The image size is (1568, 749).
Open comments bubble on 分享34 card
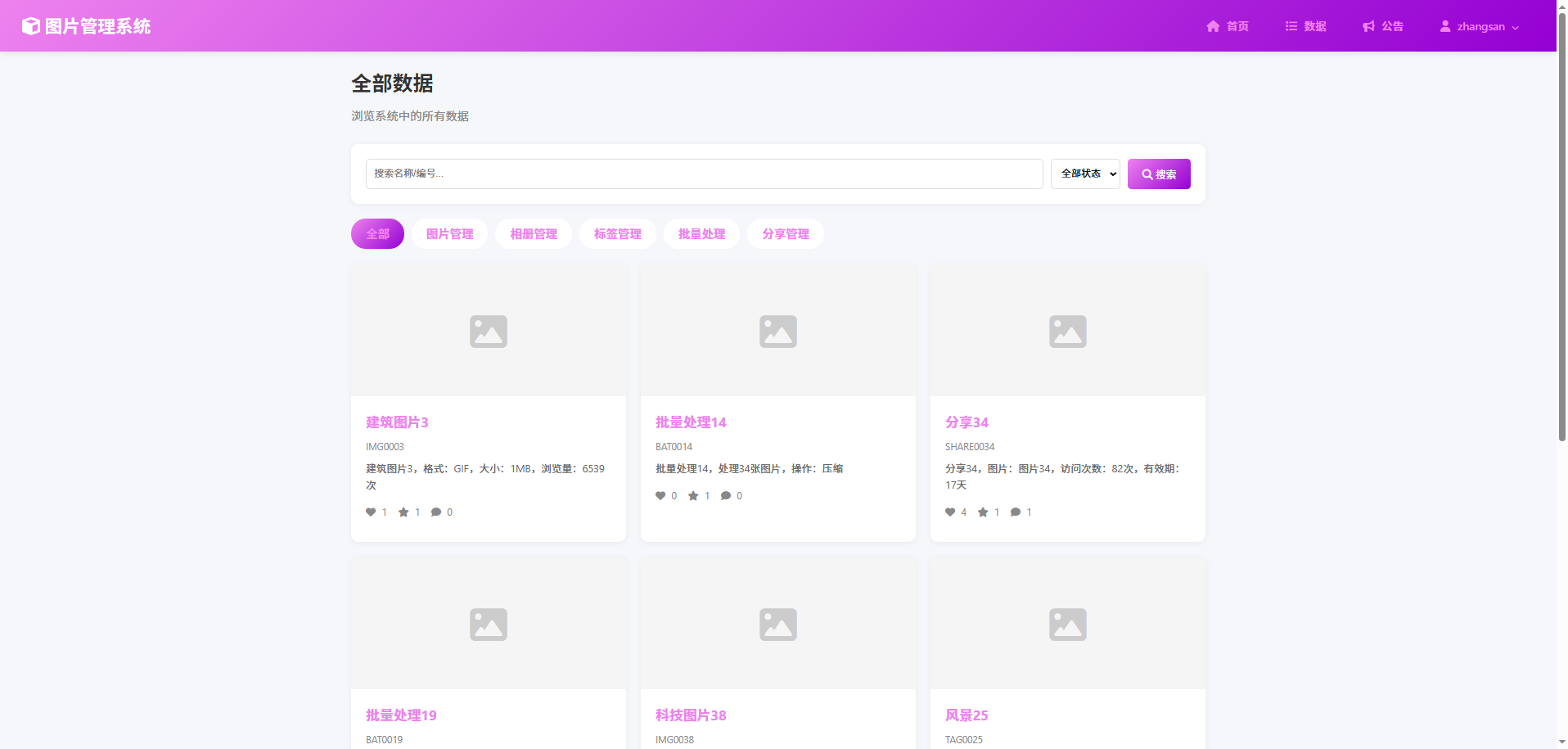click(x=1016, y=512)
